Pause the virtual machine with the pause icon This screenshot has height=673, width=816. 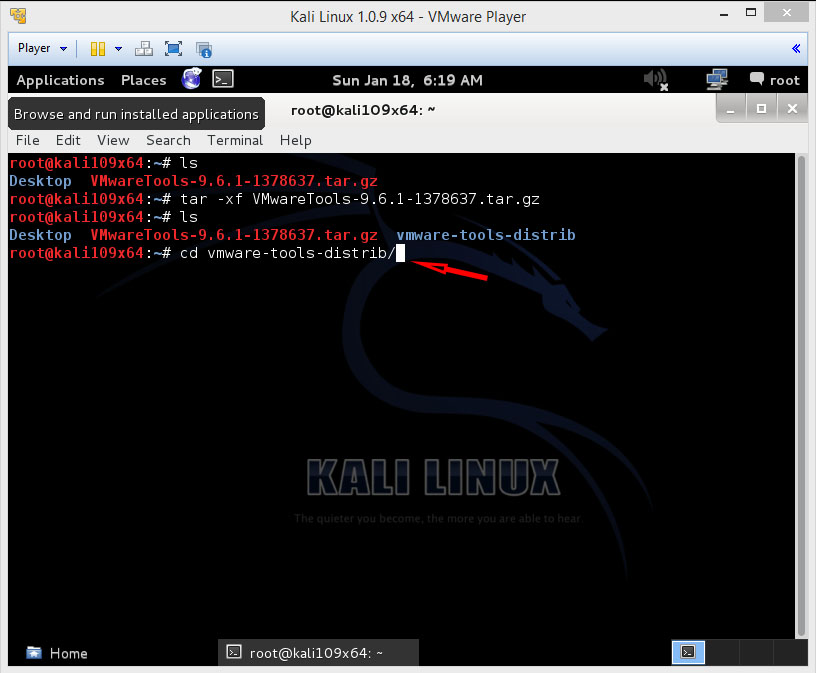(x=97, y=49)
